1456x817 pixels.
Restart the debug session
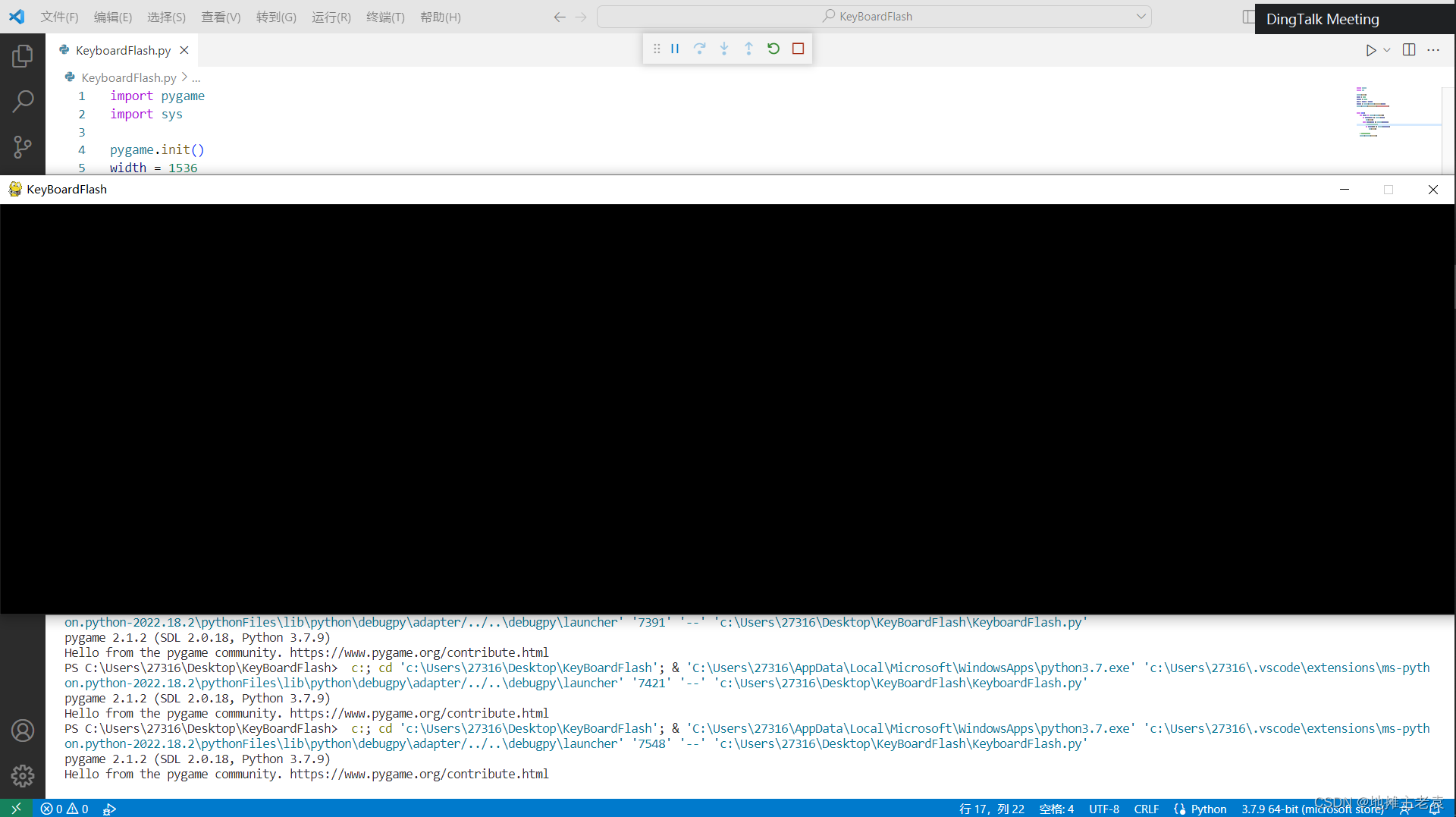coord(773,49)
